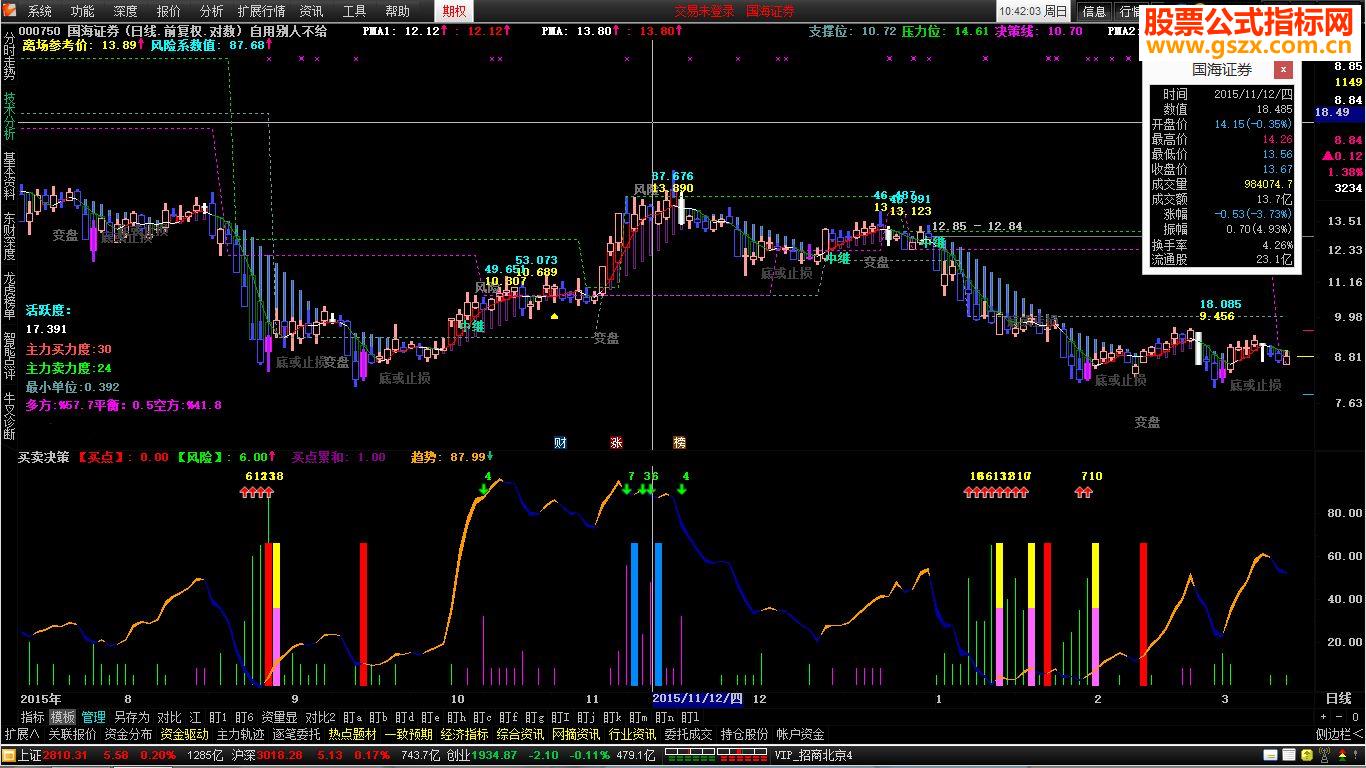The image size is (1366, 768).
Task: Open the 工具 menu
Action: point(354,11)
